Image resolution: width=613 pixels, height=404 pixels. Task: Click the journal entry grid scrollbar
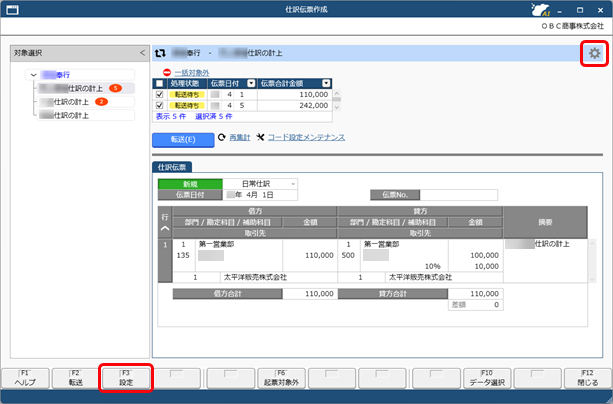(592, 261)
